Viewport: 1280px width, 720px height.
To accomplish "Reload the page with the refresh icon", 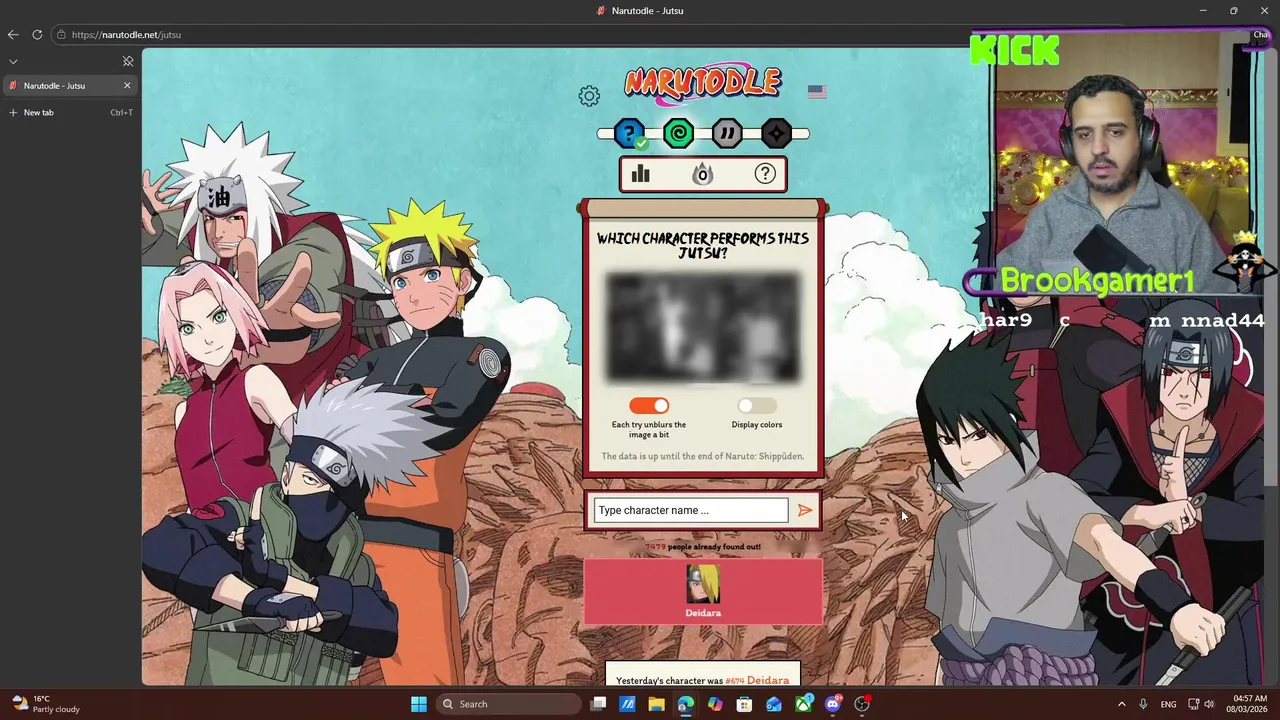I will point(37,34).
